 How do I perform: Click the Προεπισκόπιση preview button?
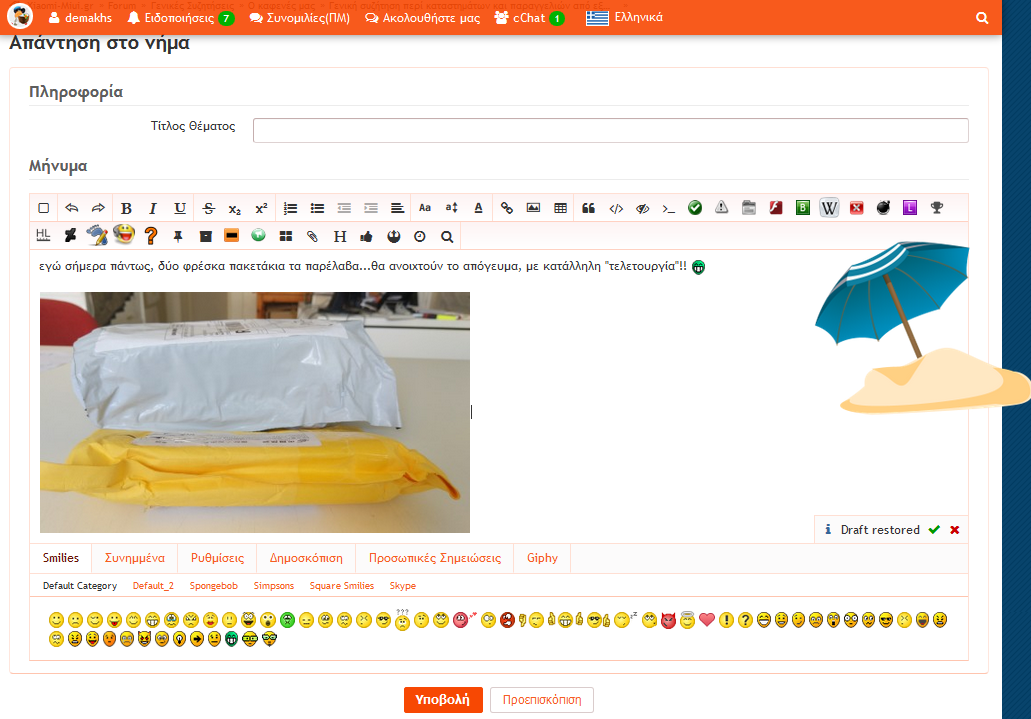(542, 700)
